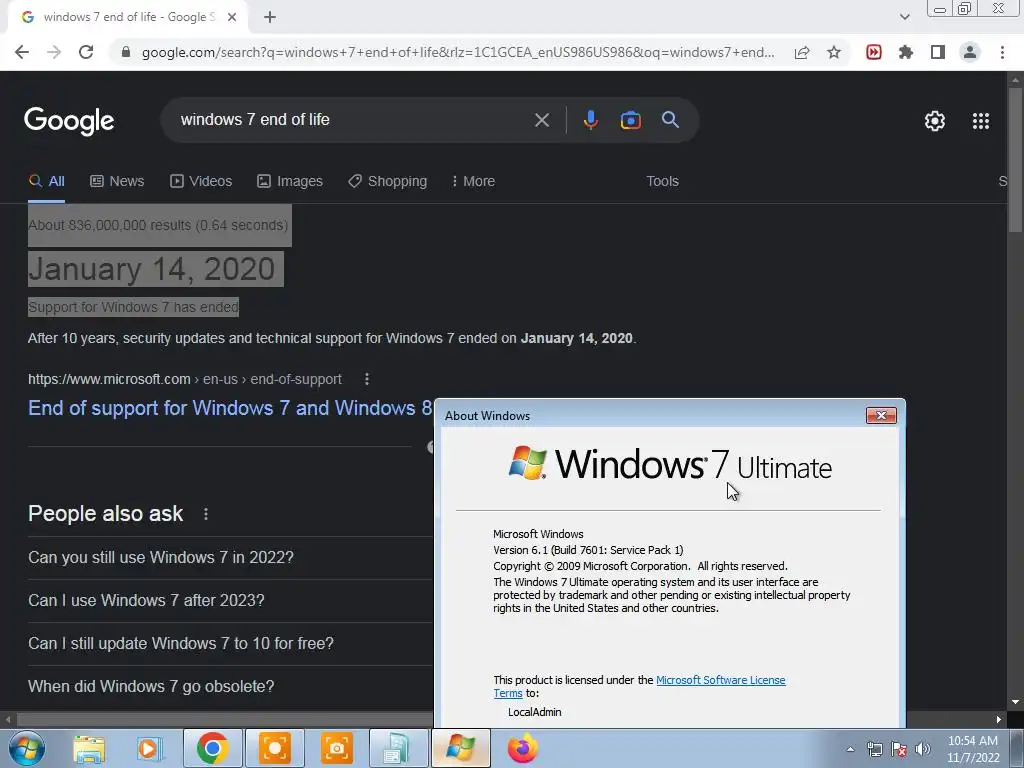Click the Chrome address bar URL

click(458, 52)
